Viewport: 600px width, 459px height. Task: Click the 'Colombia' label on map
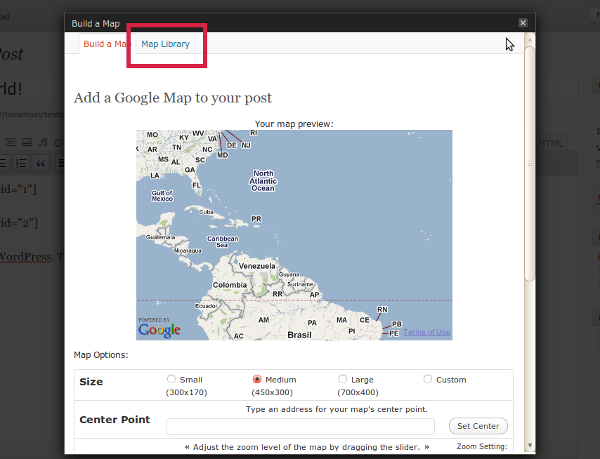(230, 285)
